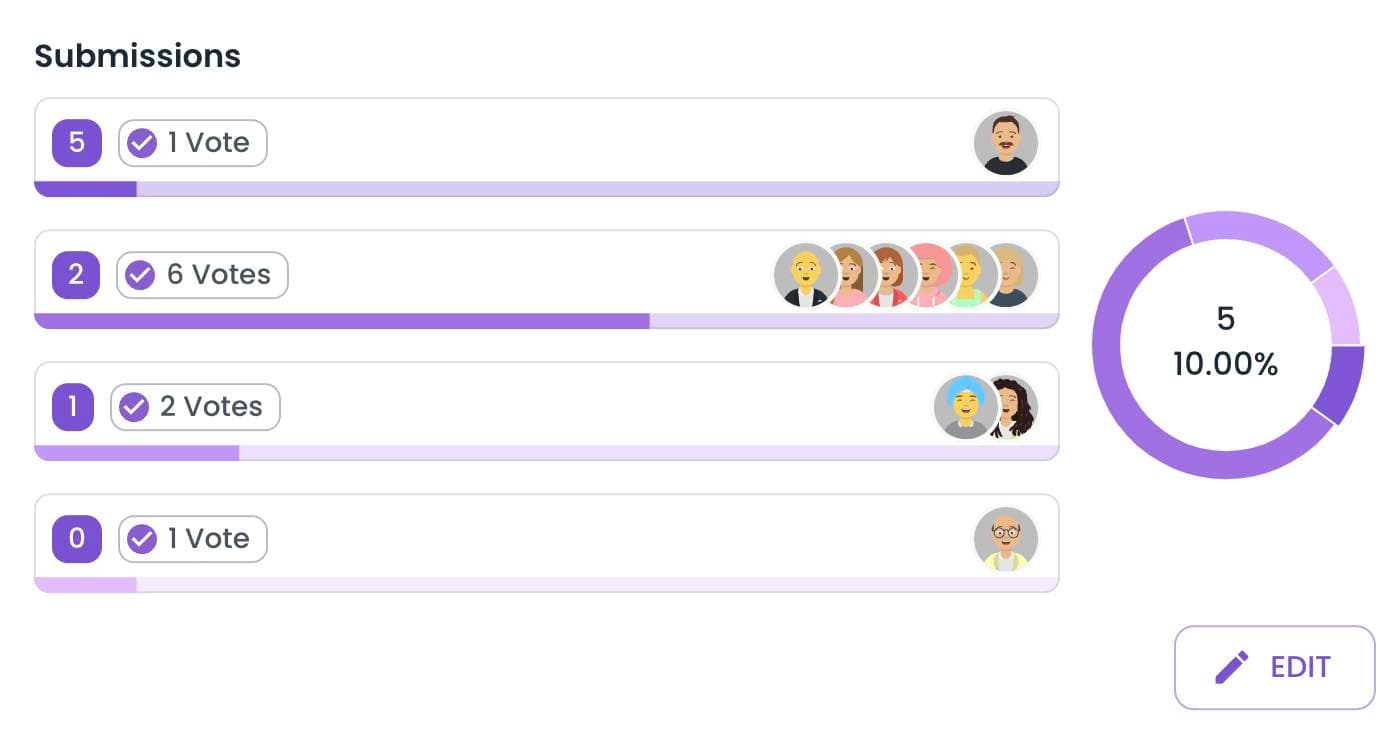Click the glasses-wearing elderly man avatar
This screenshot has width=1398, height=746.
1005,539
